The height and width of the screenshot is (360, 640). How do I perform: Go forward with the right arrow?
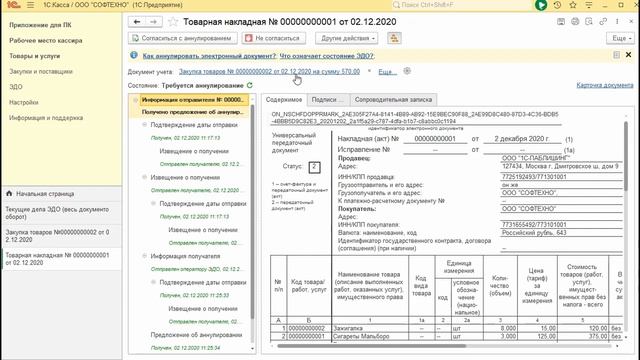point(153,22)
